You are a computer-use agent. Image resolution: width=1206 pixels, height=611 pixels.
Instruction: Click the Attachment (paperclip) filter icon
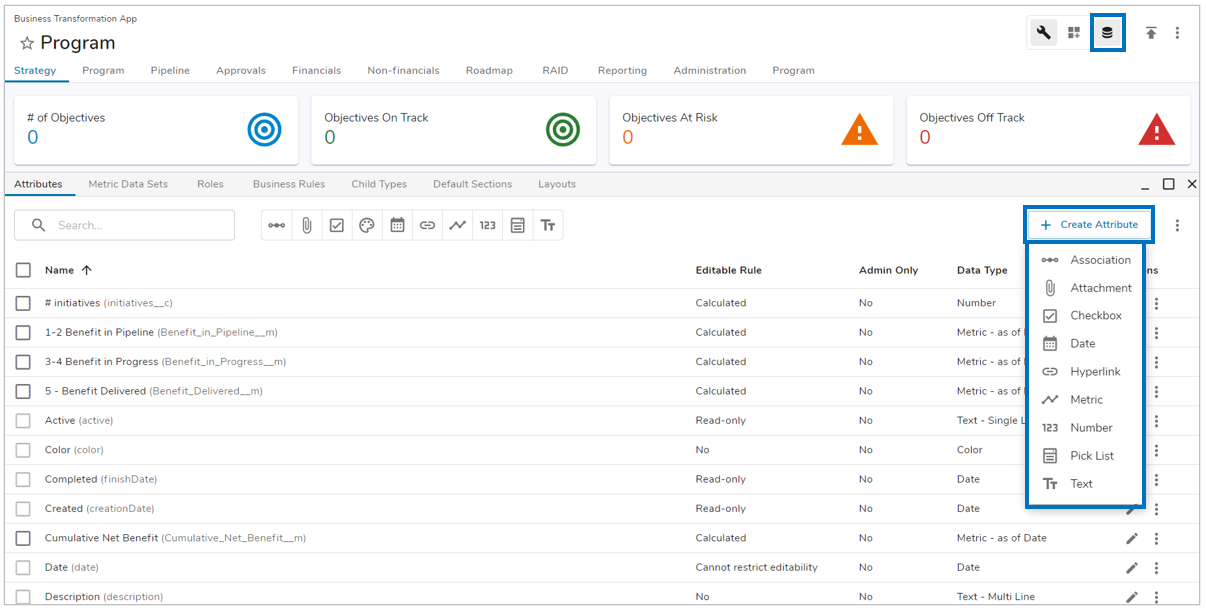click(307, 225)
